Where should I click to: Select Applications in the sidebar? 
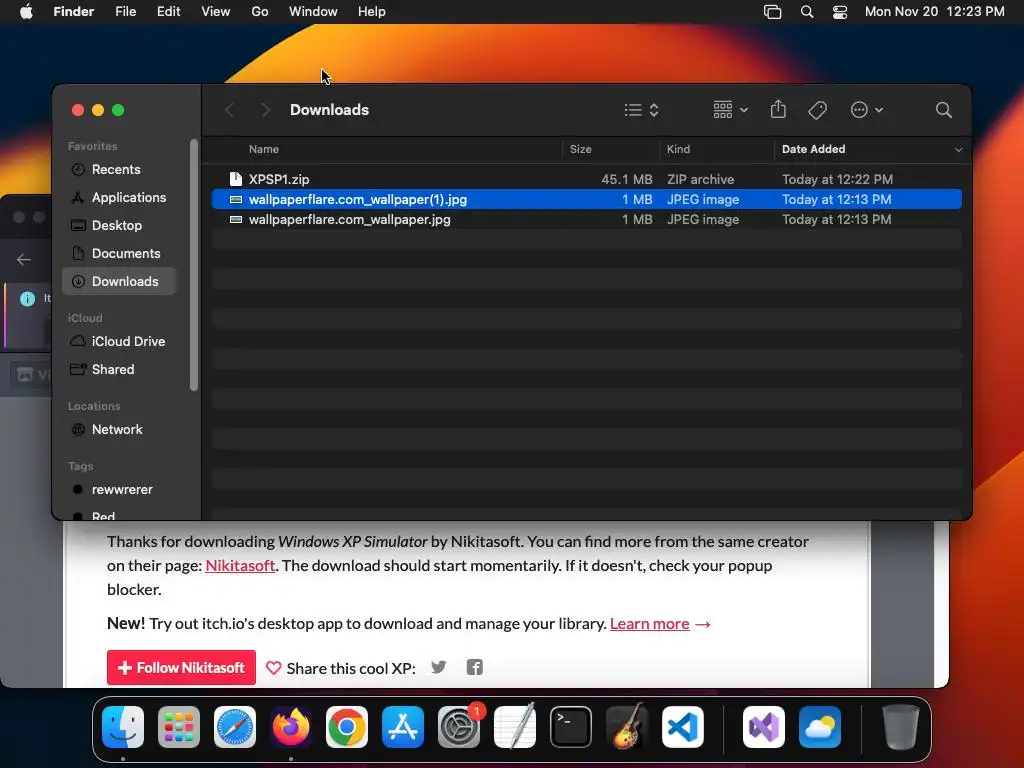pos(120,197)
